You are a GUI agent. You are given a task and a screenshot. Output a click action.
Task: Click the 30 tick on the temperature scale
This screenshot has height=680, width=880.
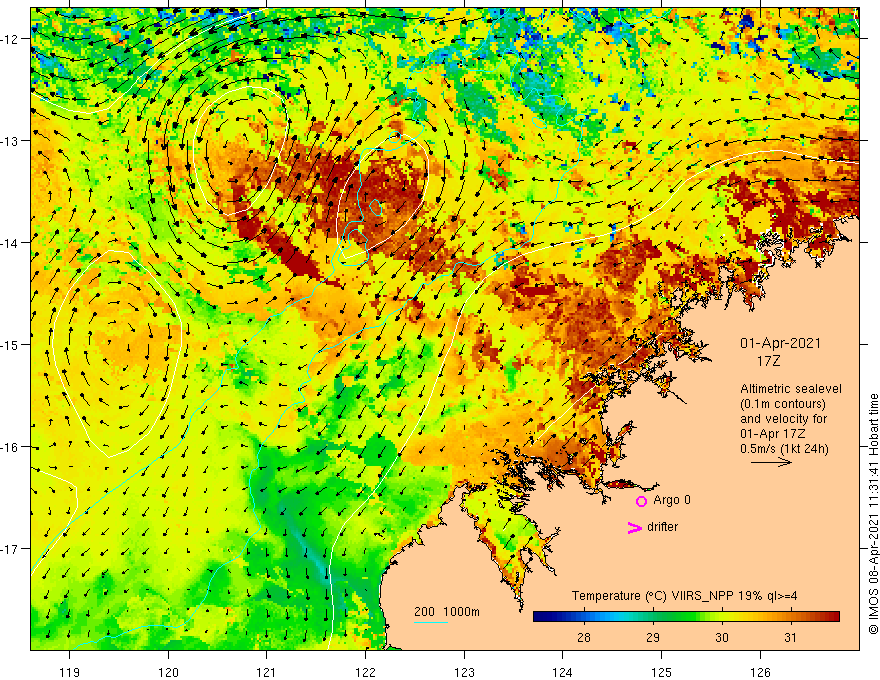tap(722, 637)
